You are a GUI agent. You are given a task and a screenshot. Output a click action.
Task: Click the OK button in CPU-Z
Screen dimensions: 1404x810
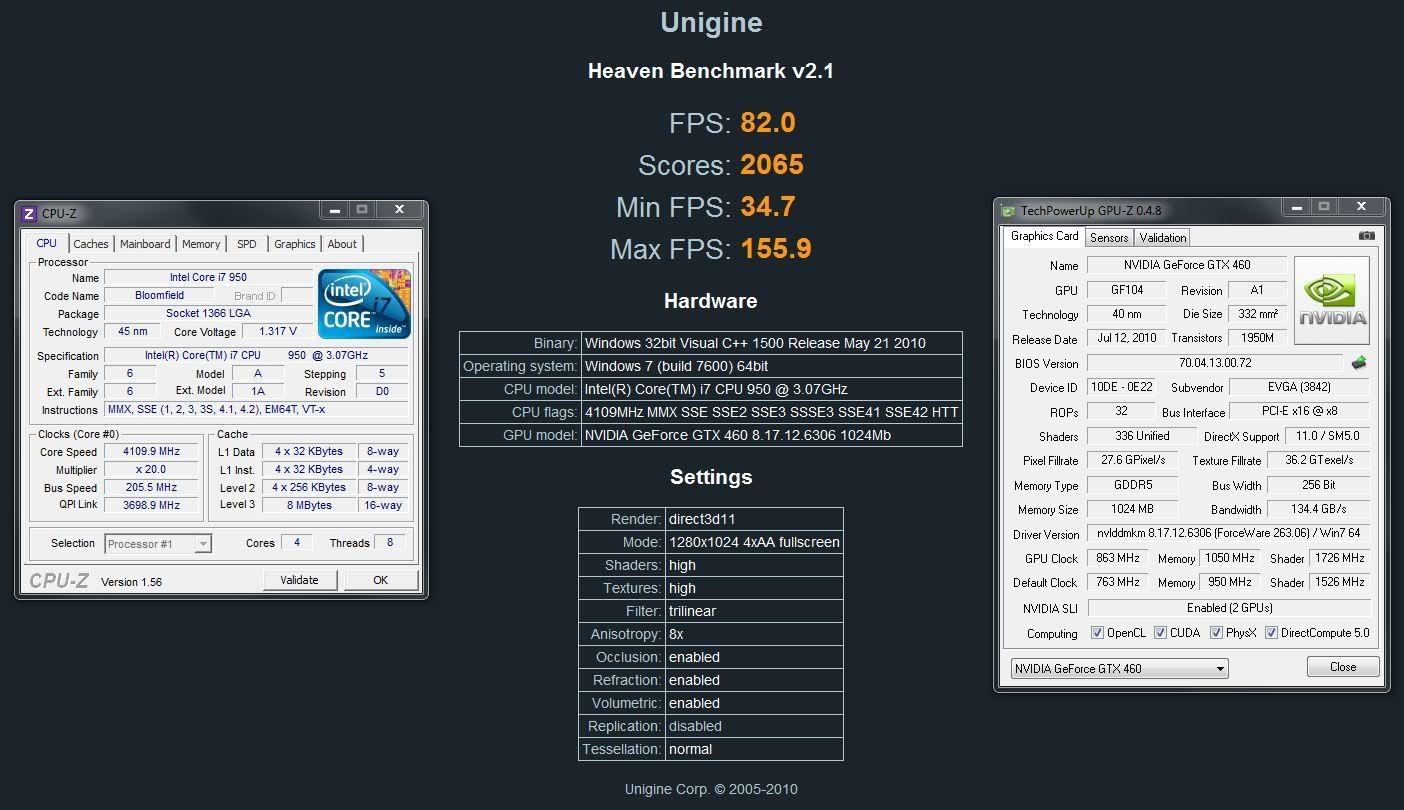click(x=380, y=580)
